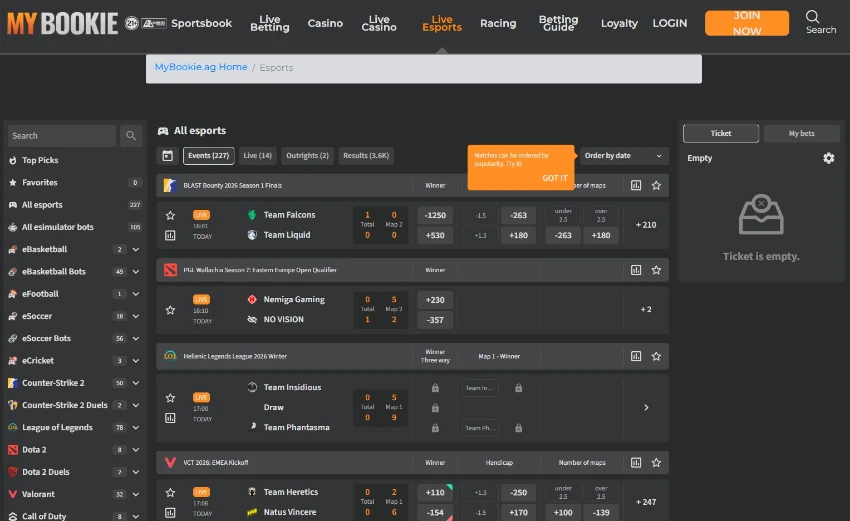Click the eSoccer Bots icon in sidebar
The image size is (850, 521).
point(12,338)
